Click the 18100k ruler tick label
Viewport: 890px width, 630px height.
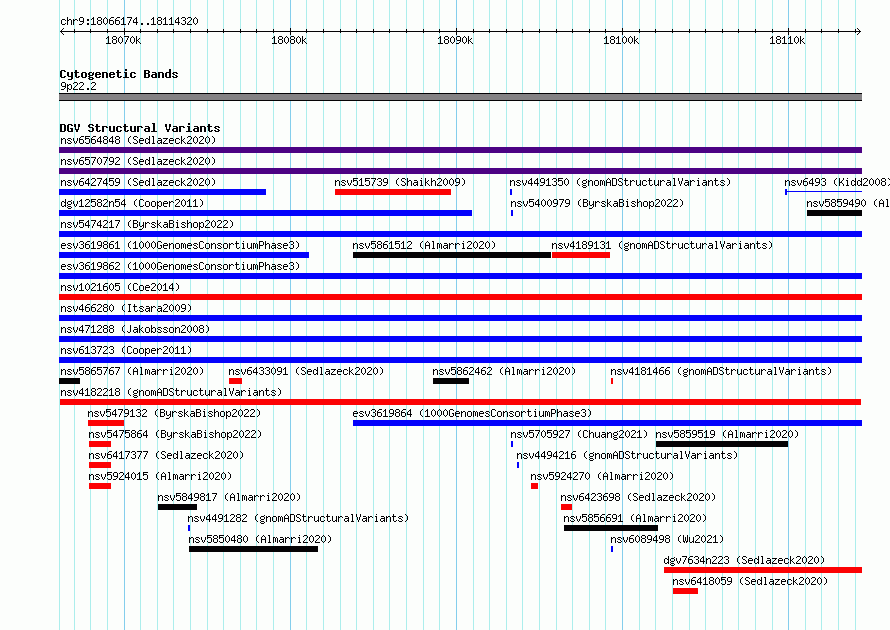click(x=621, y=40)
